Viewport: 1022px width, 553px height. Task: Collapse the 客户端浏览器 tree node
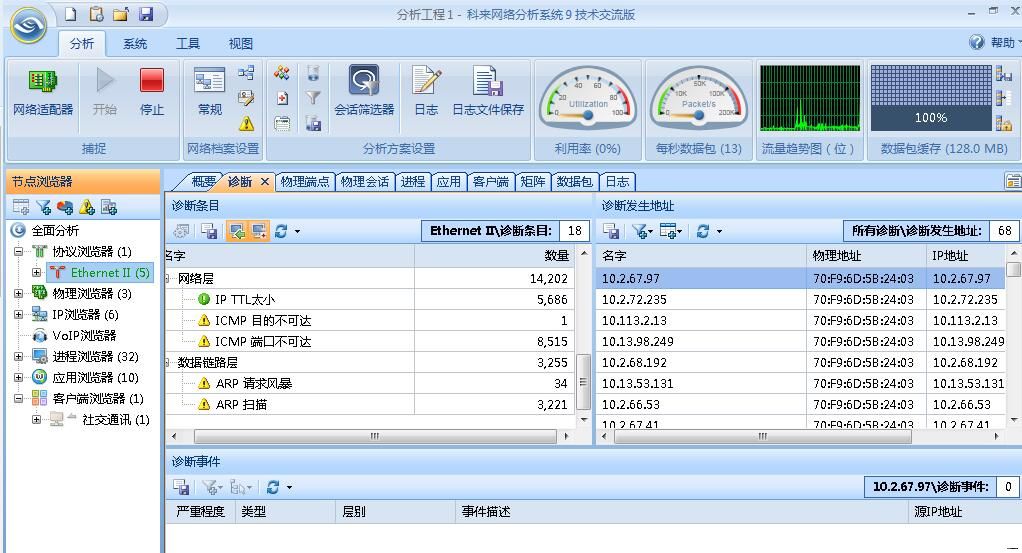(18, 398)
